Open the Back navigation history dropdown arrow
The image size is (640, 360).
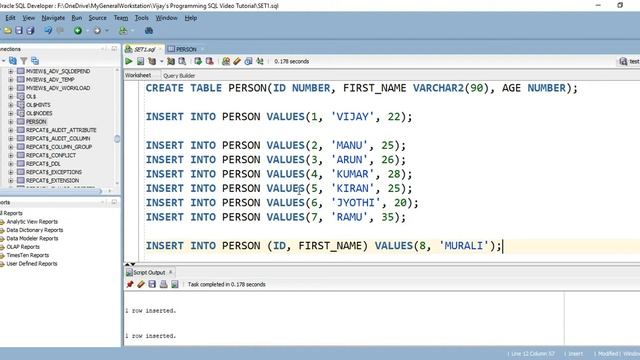pyautogui.click(x=87, y=31)
